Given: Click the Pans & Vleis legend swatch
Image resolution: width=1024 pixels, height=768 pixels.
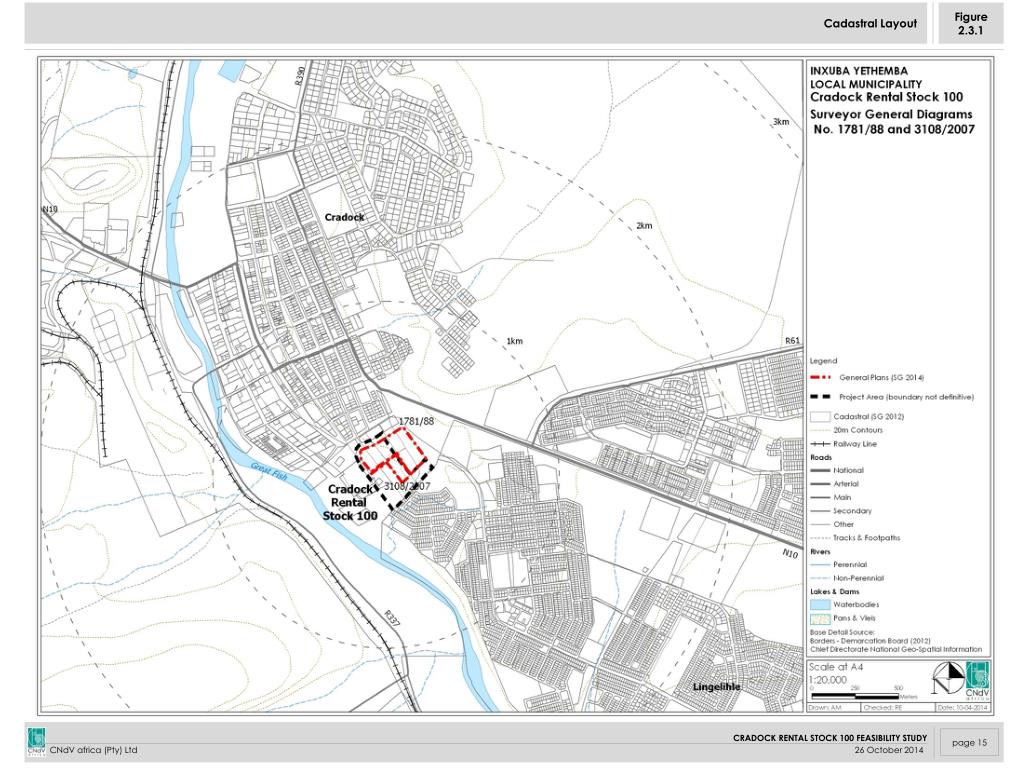Looking at the screenshot, I should click(x=820, y=618).
